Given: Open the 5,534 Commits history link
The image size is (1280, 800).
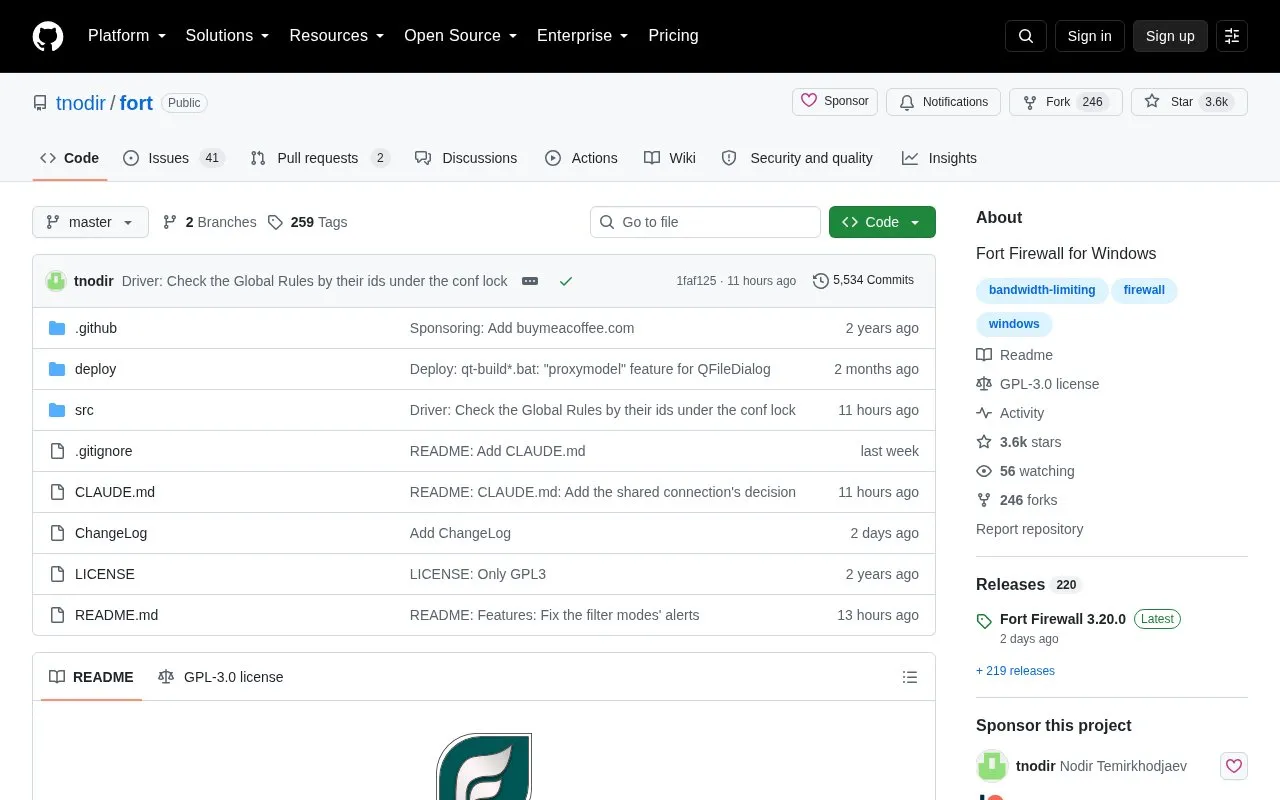Looking at the screenshot, I should (863, 280).
